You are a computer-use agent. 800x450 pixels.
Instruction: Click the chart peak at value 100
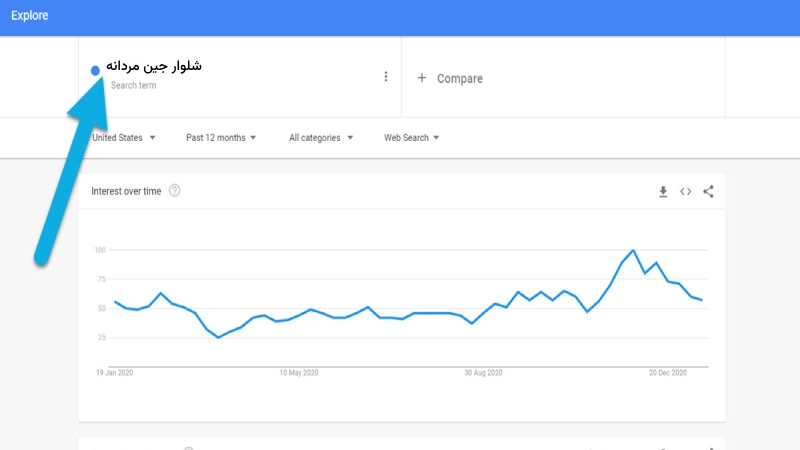click(x=633, y=250)
